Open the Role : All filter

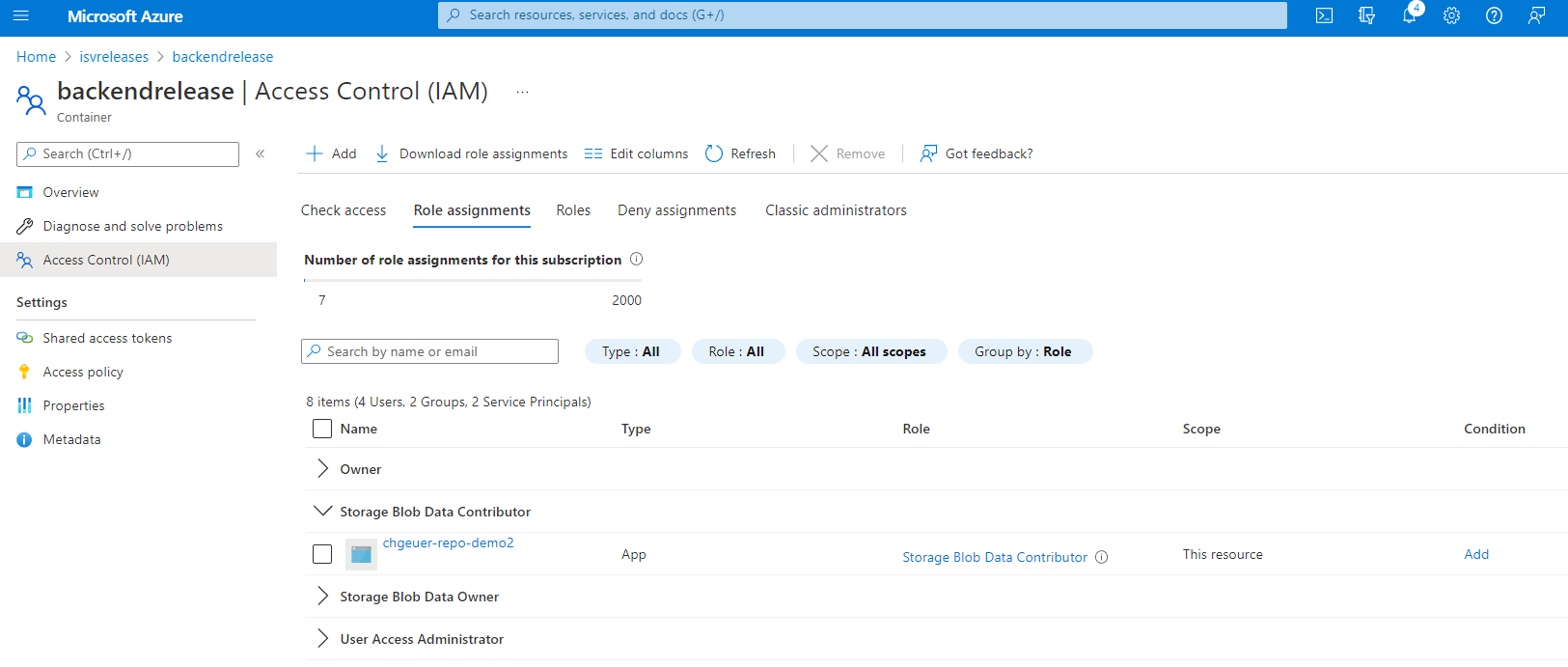(x=737, y=351)
